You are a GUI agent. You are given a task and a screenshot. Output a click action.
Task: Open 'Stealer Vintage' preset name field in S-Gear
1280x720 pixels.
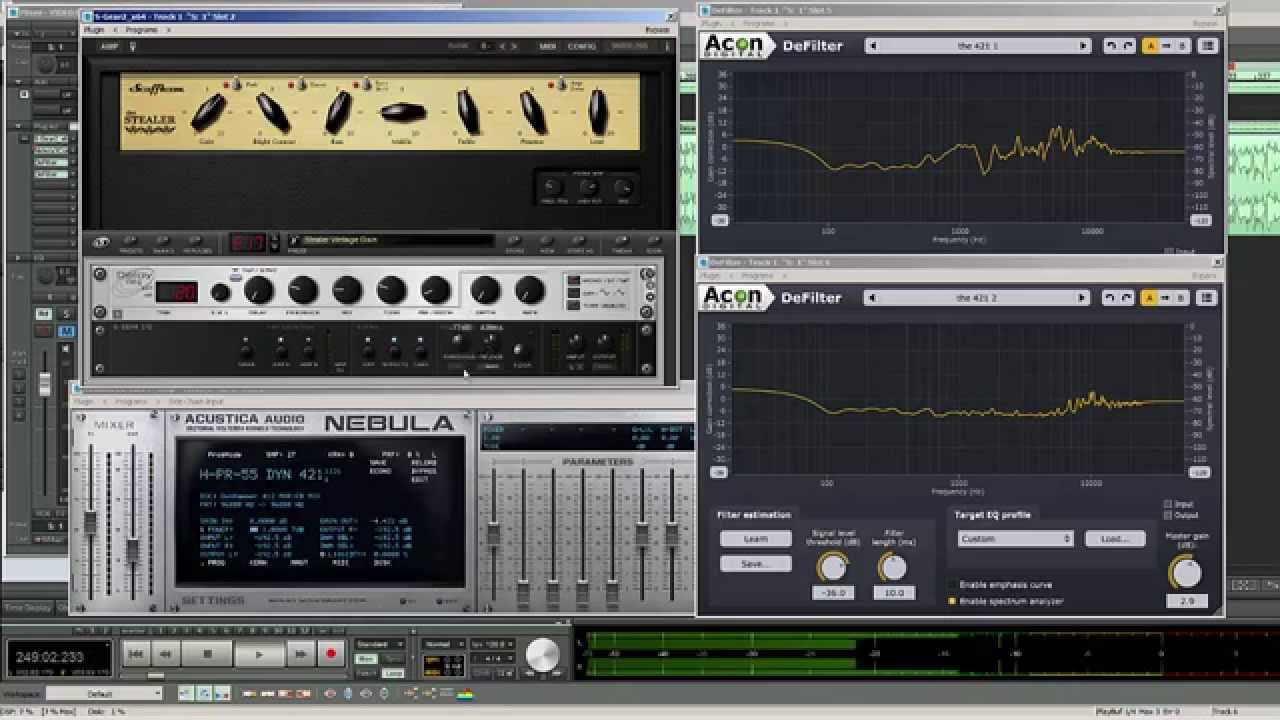click(x=390, y=240)
